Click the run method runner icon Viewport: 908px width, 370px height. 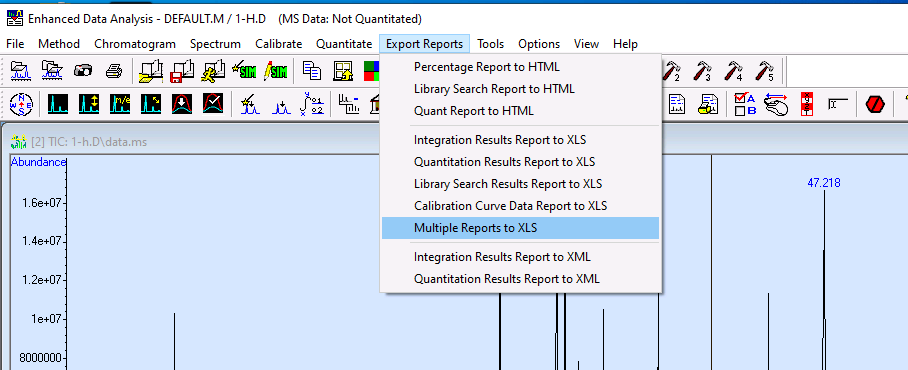(213, 71)
